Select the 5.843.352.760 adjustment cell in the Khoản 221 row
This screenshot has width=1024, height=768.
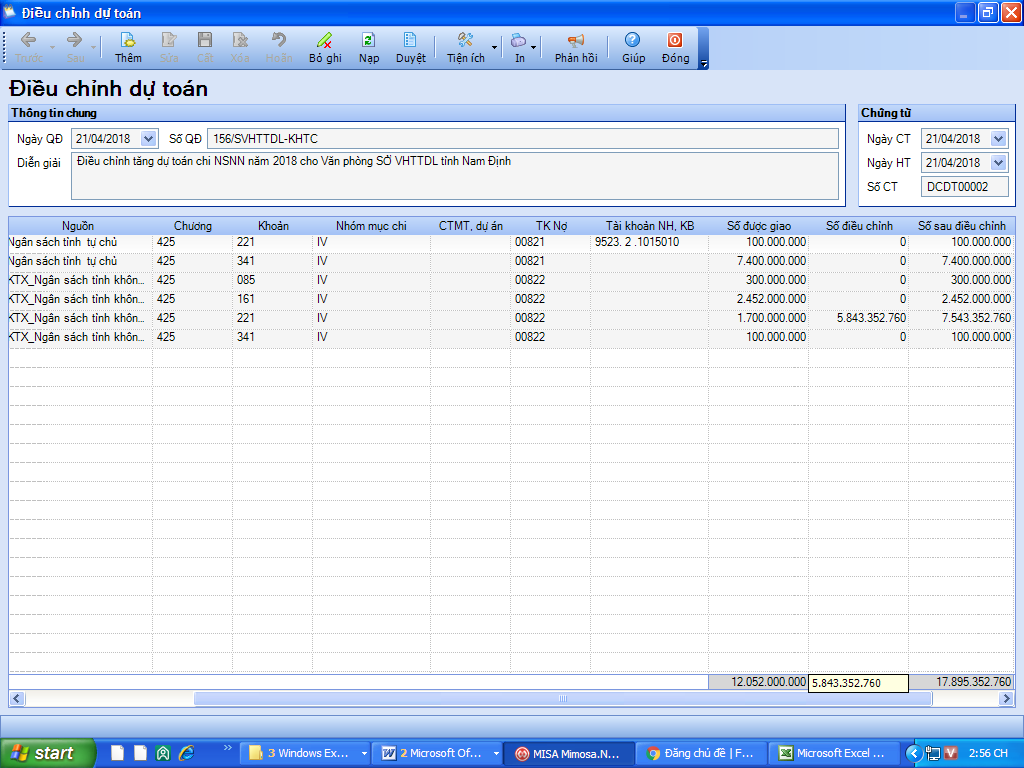(x=859, y=318)
